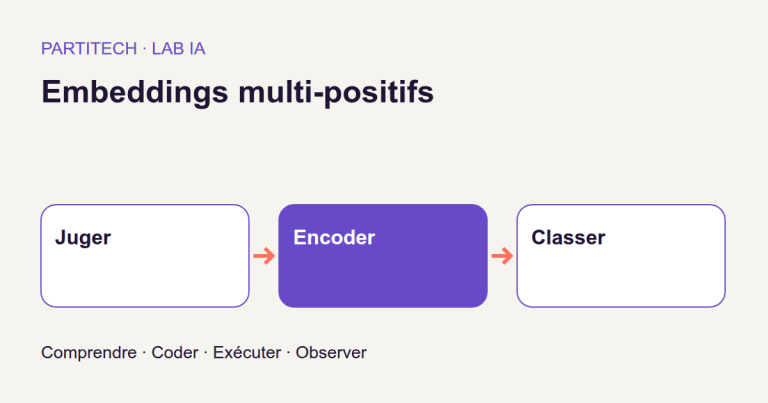The height and width of the screenshot is (403, 768).
Task: Click the word Observer in the footer
Action: coord(331,353)
